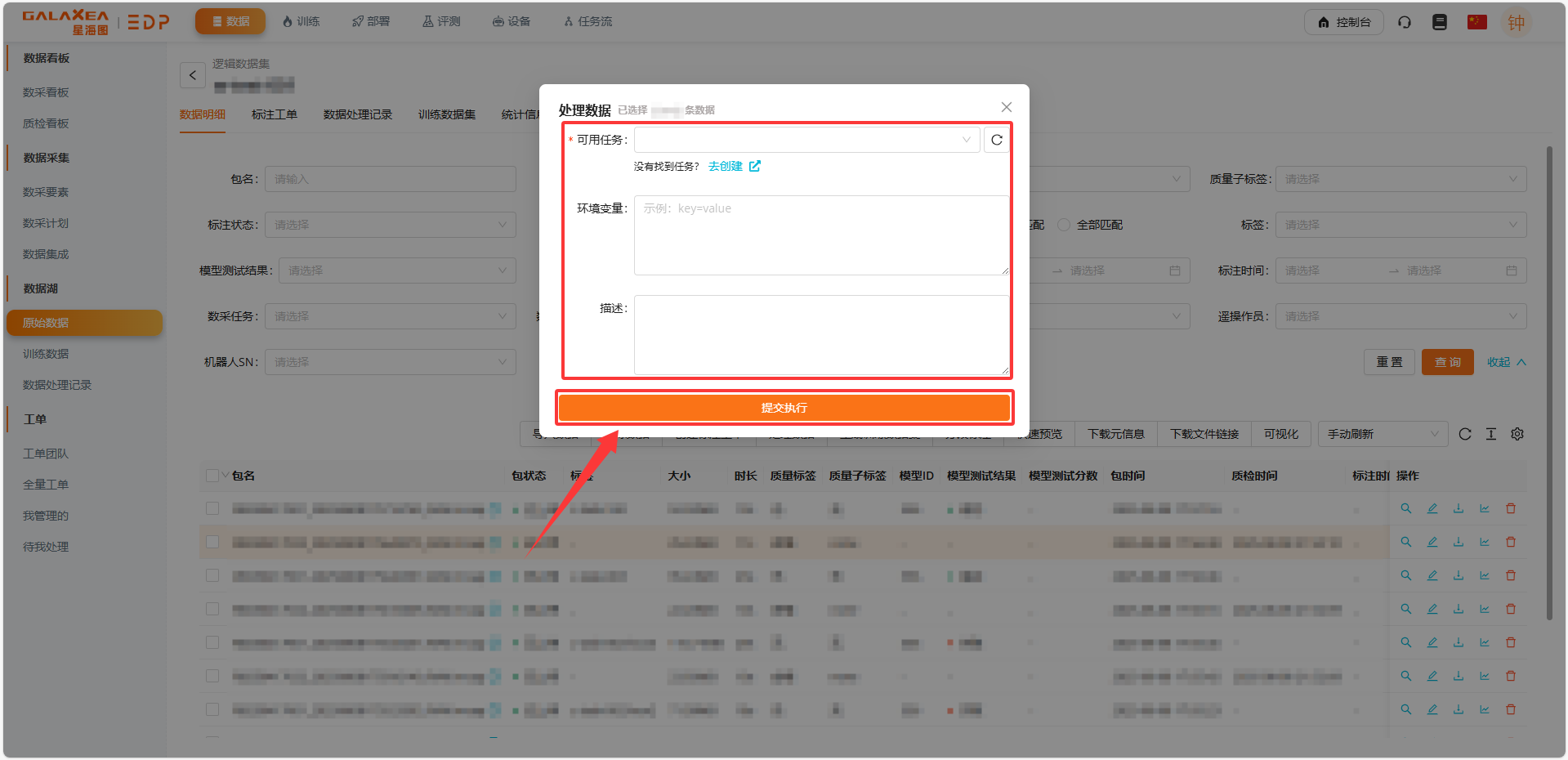
Task: Select the 全部匹配 radio option
Action: click(1064, 225)
